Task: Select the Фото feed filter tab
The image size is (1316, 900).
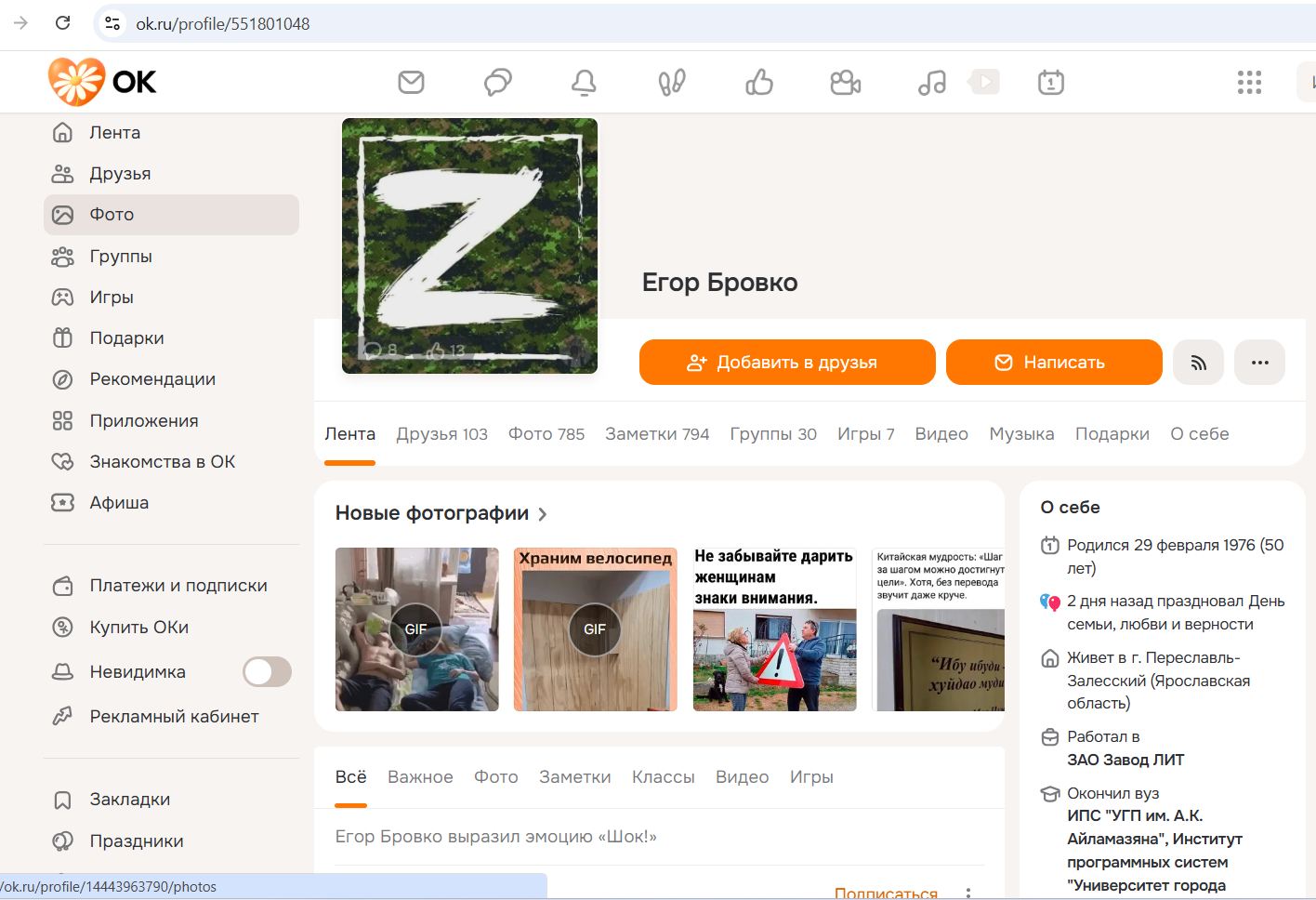Action: (x=496, y=776)
